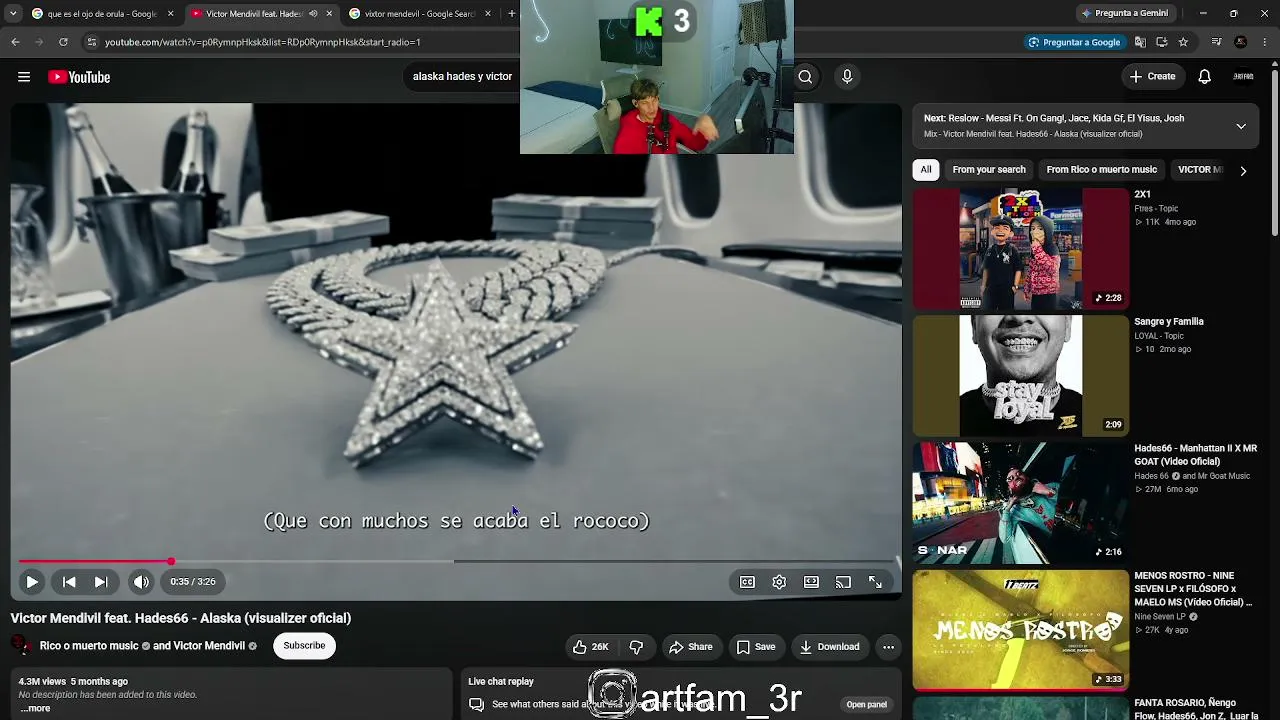Open the Rico o muerto music channel link
The height and width of the screenshot is (720, 1280).
pyautogui.click(x=89, y=646)
